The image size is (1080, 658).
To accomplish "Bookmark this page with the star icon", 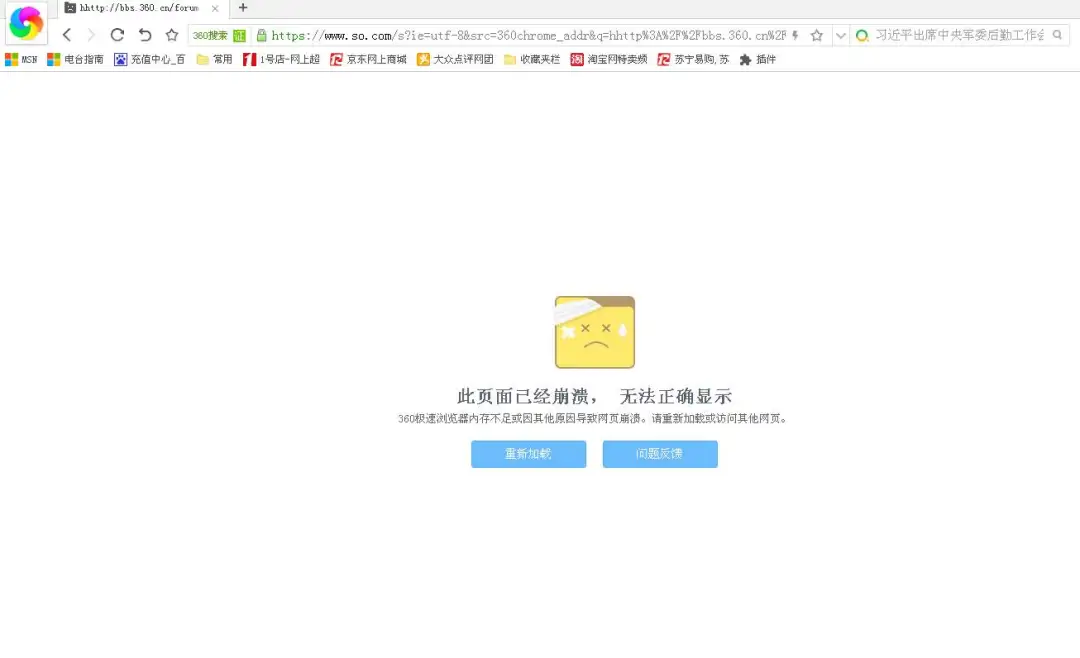I will click(x=819, y=34).
